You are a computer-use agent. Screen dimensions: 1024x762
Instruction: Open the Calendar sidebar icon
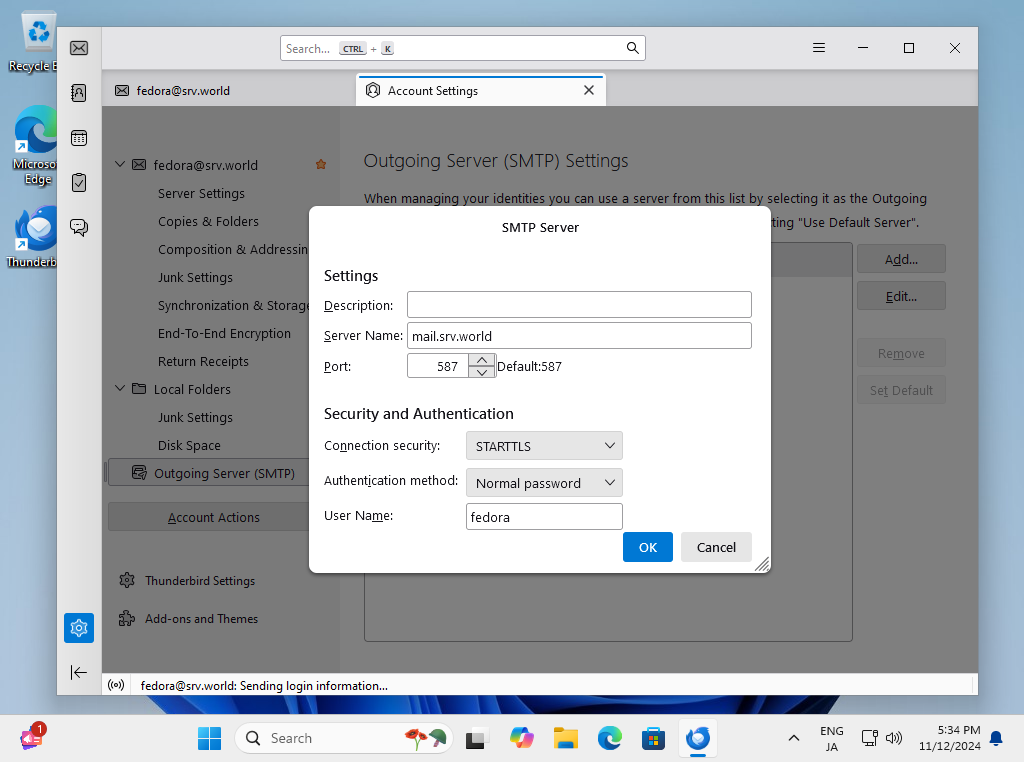(79, 138)
